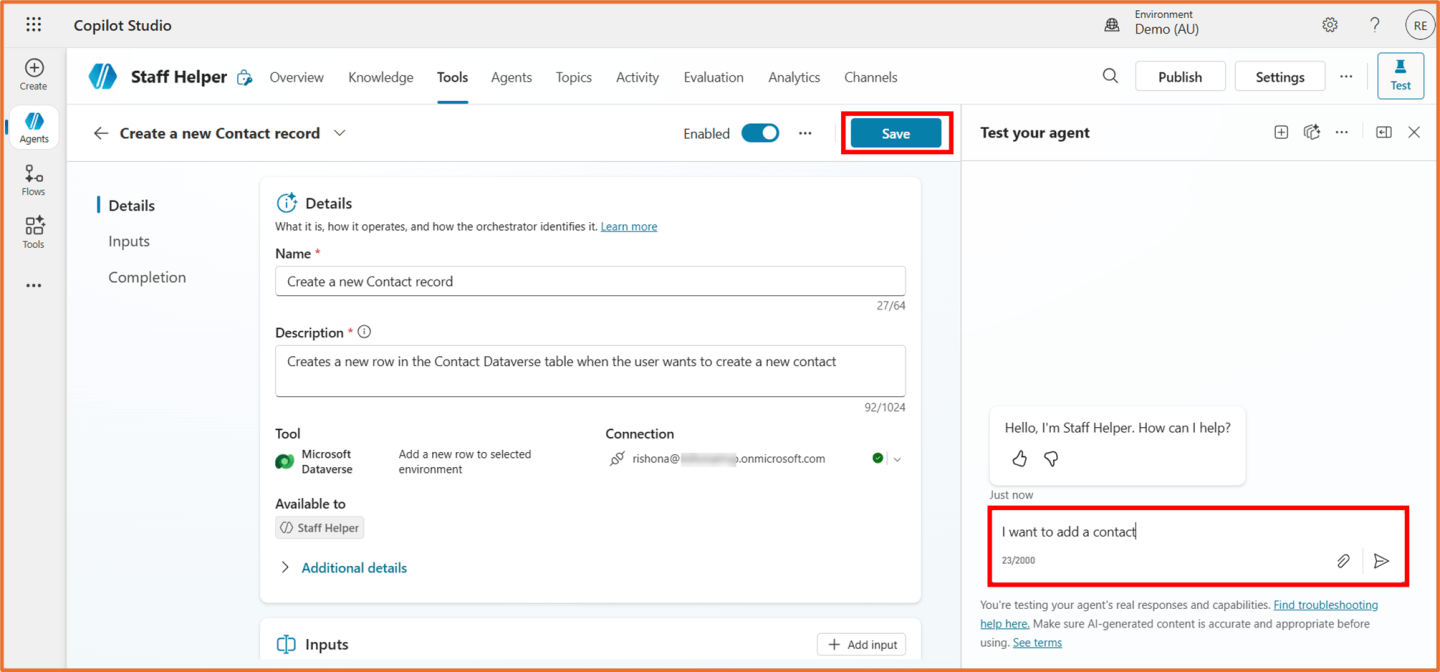Open the connection dropdown chevron
Image resolution: width=1440 pixels, height=672 pixels.
click(x=897, y=460)
